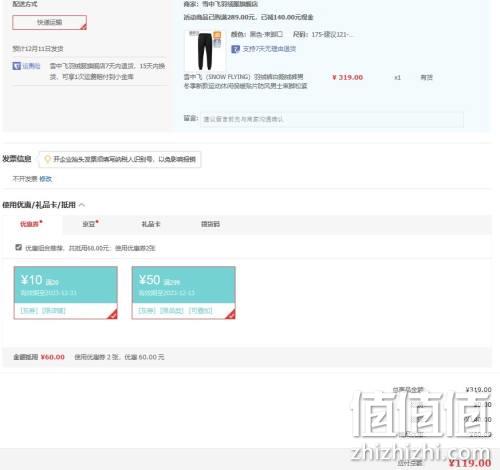
Task: Open the 领货码 tab
Action: point(210,224)
